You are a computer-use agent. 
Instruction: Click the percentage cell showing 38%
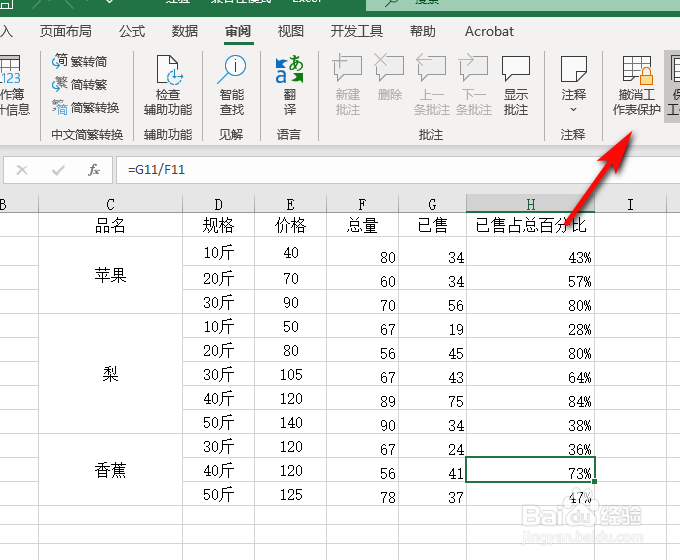click(530, 422)
